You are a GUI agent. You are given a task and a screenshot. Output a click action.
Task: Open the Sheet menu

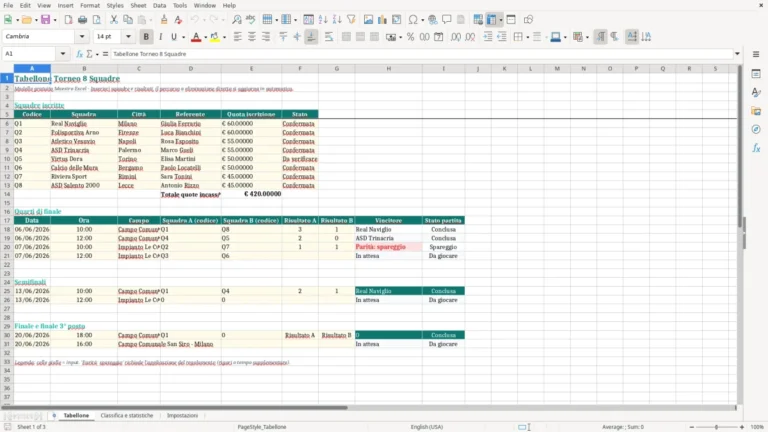(x=138, y=5)
